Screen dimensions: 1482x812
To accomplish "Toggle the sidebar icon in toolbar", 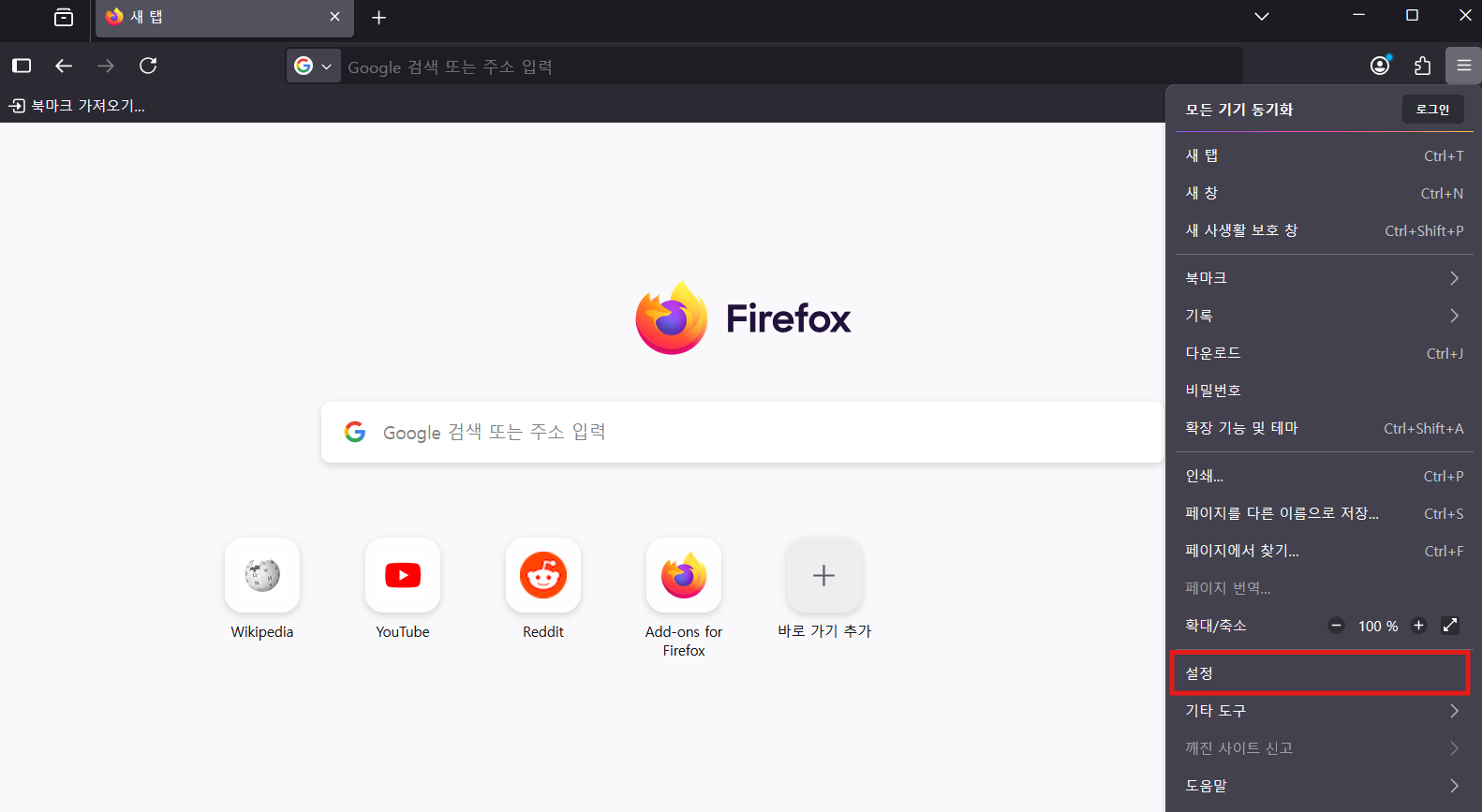I will [22, 66].
